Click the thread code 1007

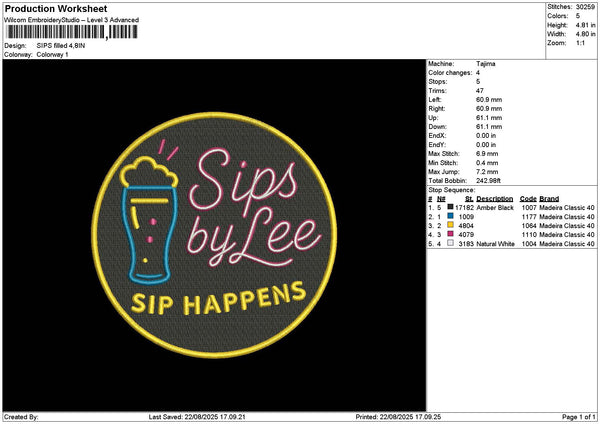click(x=529, y=208)
